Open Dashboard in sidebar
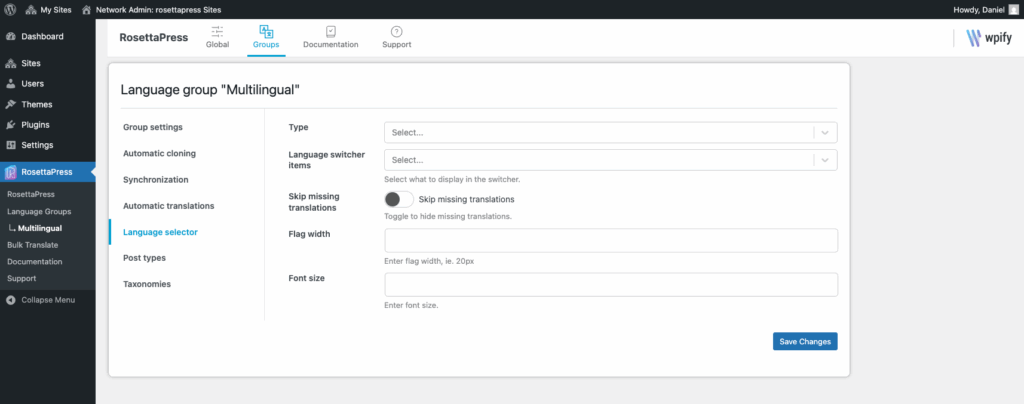Screen dimensions: 1024x404 point(42,37)
